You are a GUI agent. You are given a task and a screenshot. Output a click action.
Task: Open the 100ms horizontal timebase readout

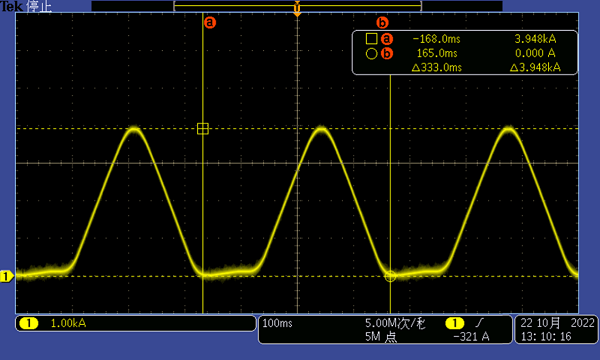[x=277, y=324]
